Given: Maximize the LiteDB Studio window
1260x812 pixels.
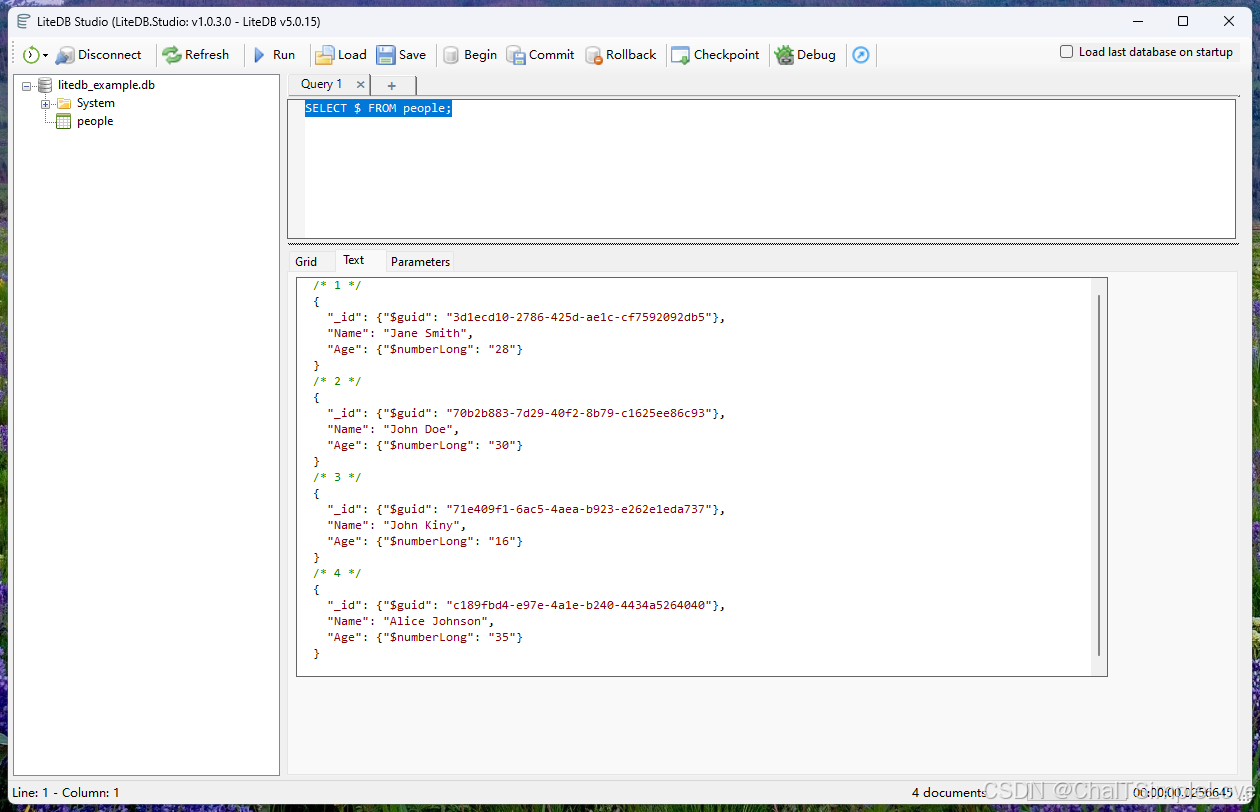Looking at the screenshot, I should coord(1183,21).
